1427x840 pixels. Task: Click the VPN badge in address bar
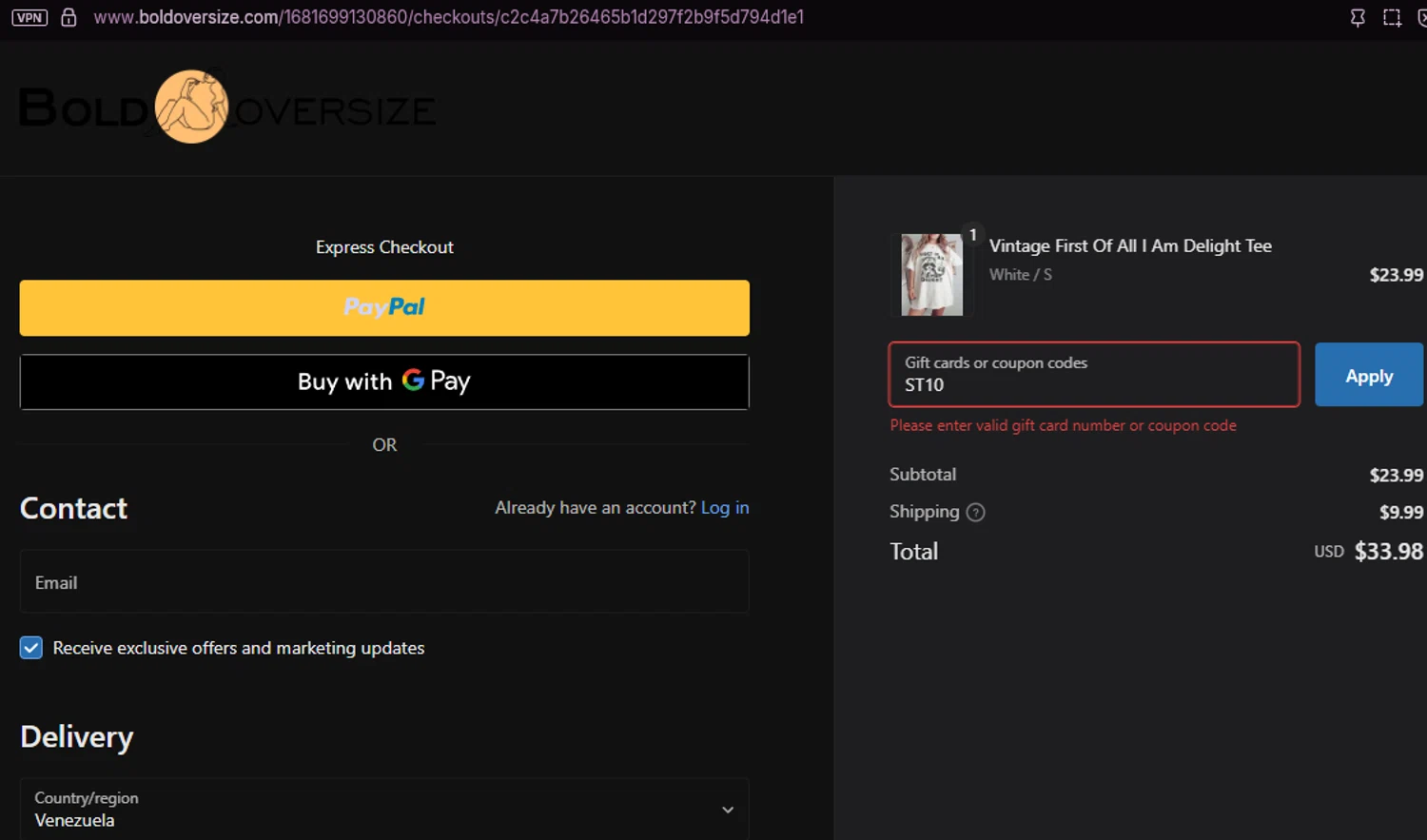29,17
